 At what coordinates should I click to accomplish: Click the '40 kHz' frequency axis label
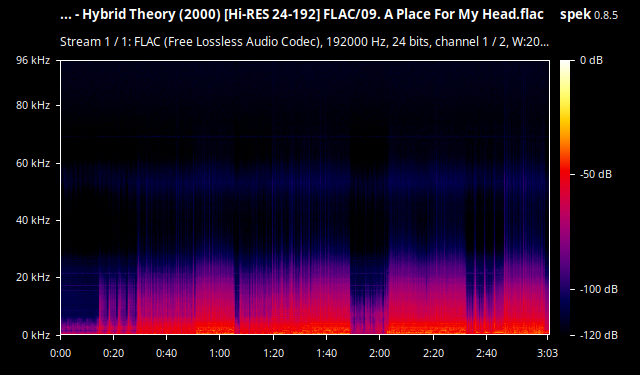(x=33, y=220)
